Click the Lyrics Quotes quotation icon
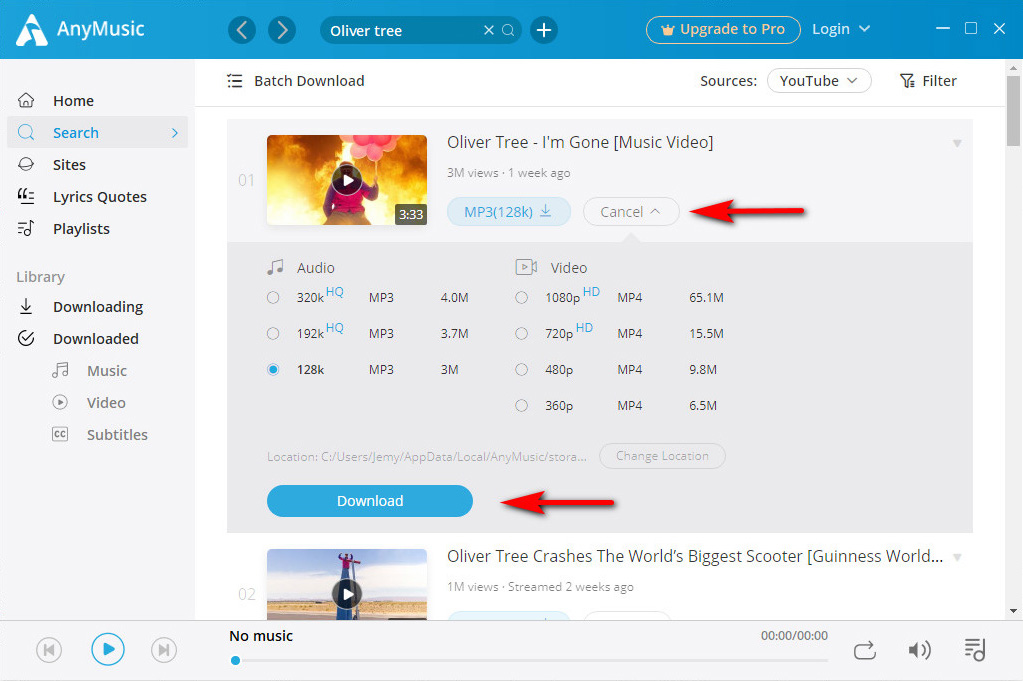 (x=26, y=196)
